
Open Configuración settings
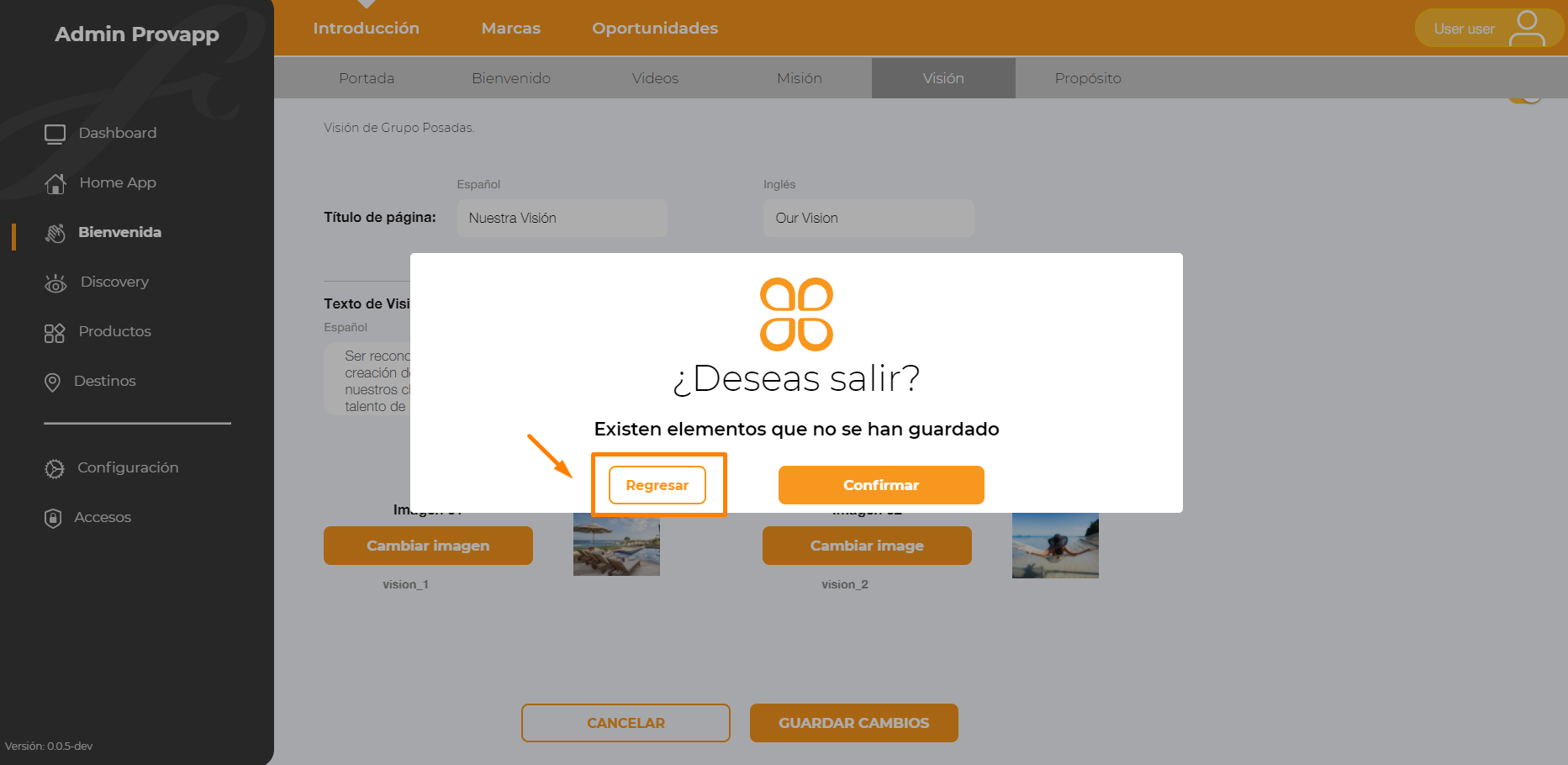128,467
